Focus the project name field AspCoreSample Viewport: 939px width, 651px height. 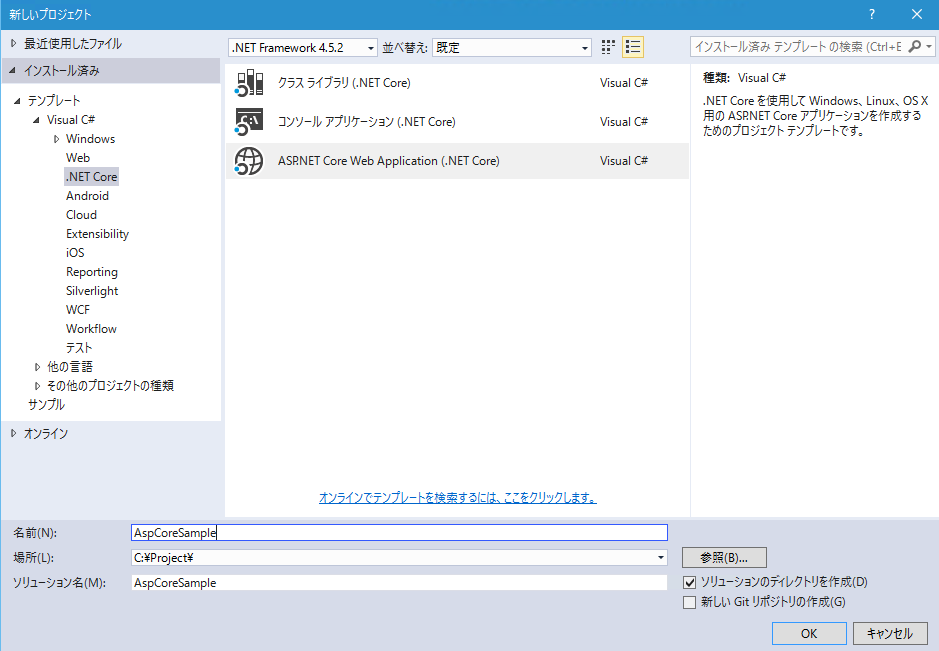[x=399, y=532]
